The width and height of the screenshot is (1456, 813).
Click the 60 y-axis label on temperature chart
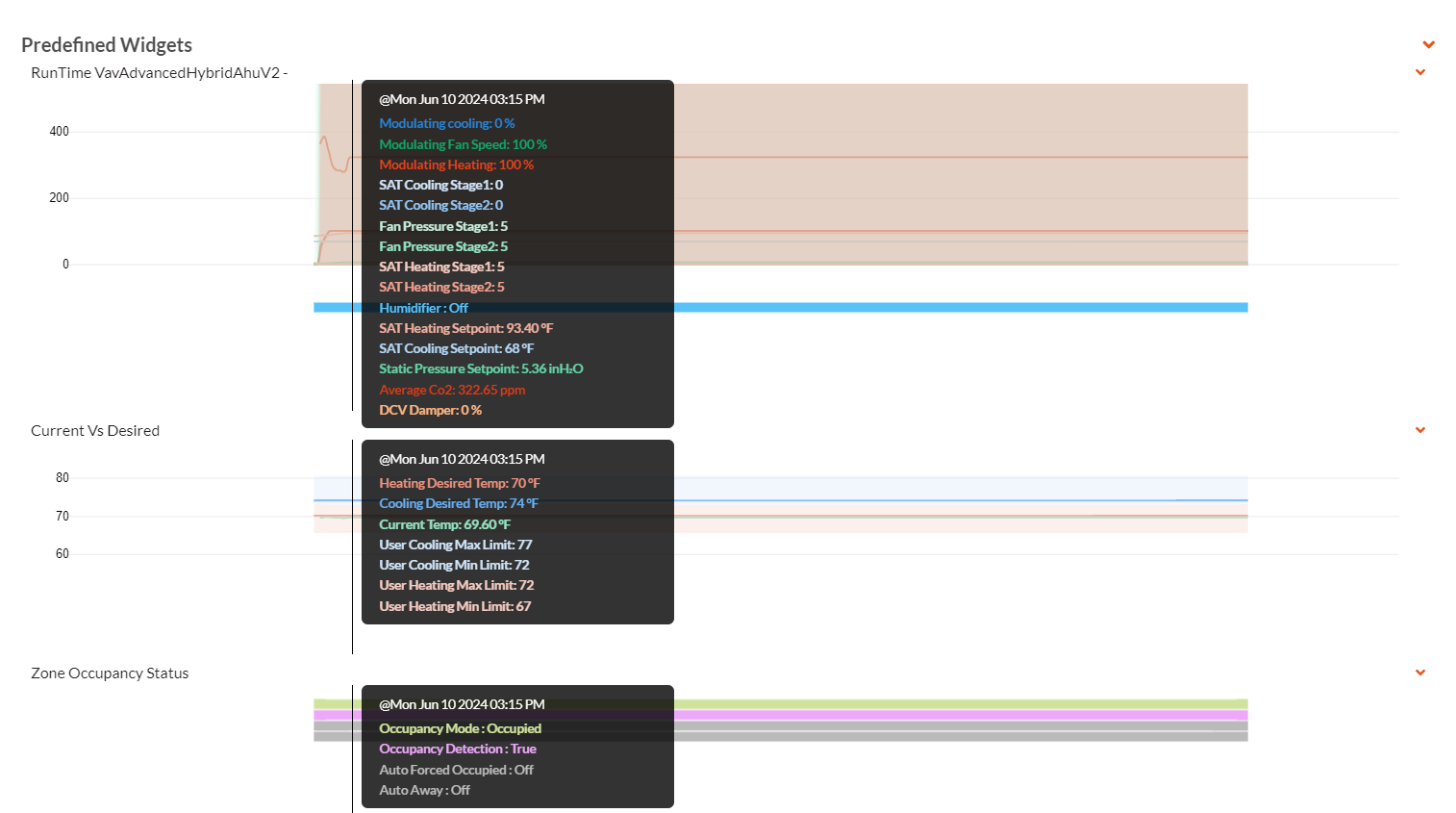click(x=63, y=554)
